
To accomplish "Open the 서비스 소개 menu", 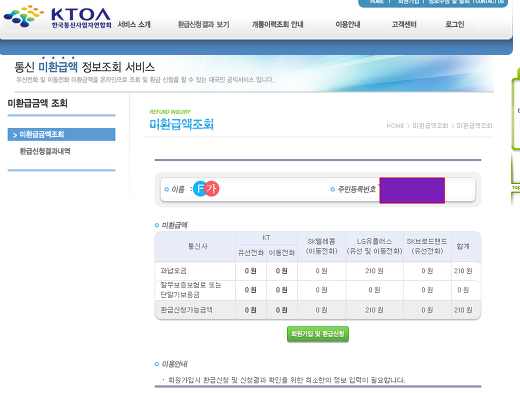I will tap(134, 24).
